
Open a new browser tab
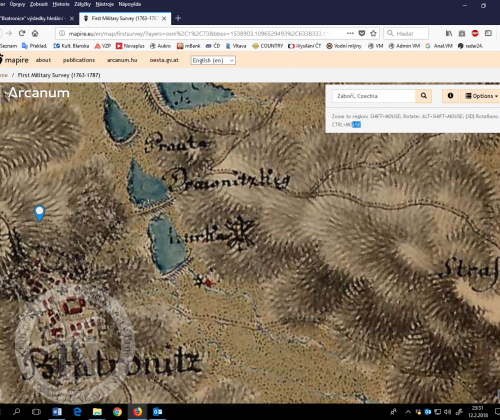pos(178,18)
